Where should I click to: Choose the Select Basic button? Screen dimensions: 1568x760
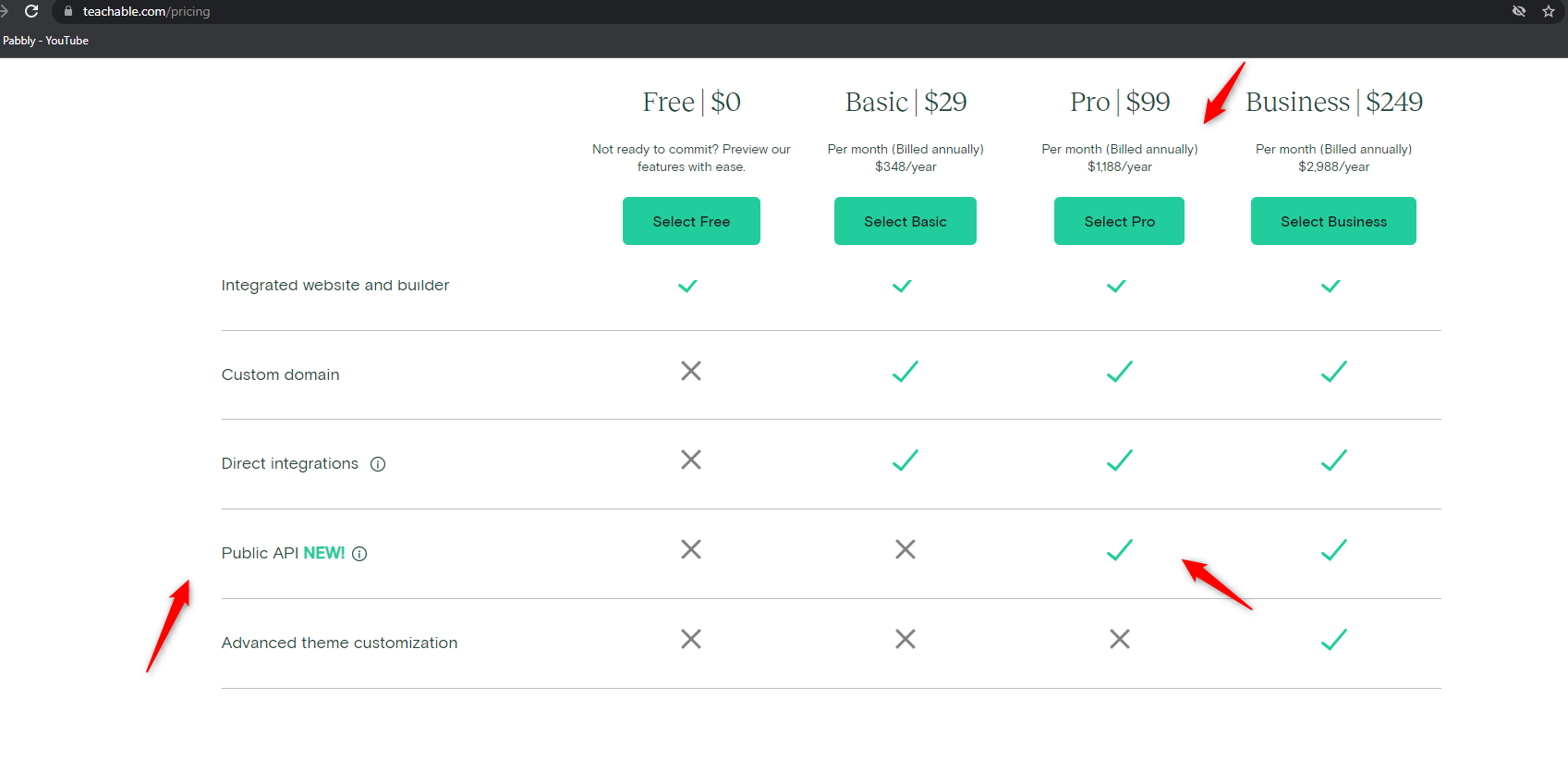click(x=906, y=221)
